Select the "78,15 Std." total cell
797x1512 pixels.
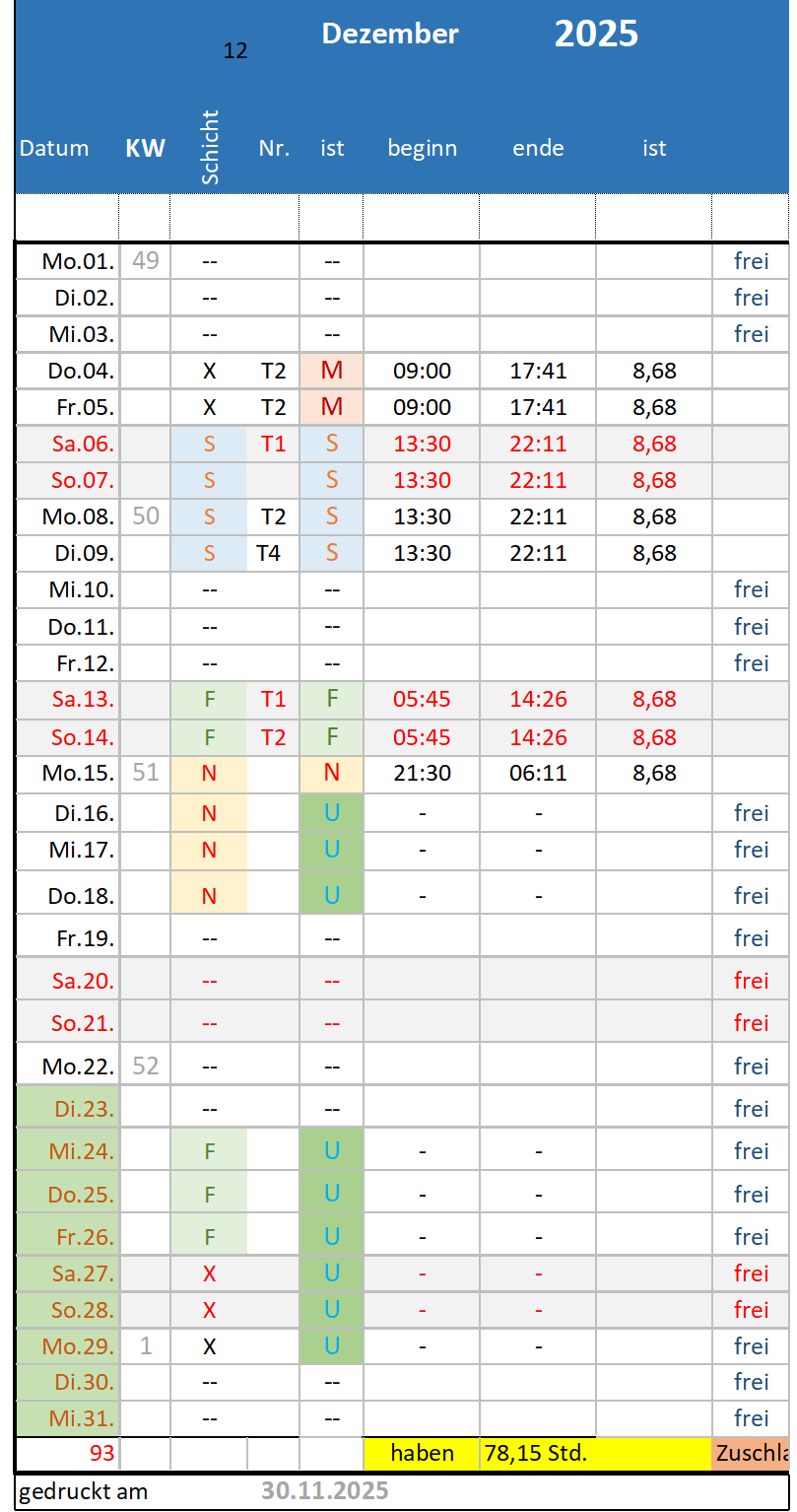click(x=538, y=1453)
